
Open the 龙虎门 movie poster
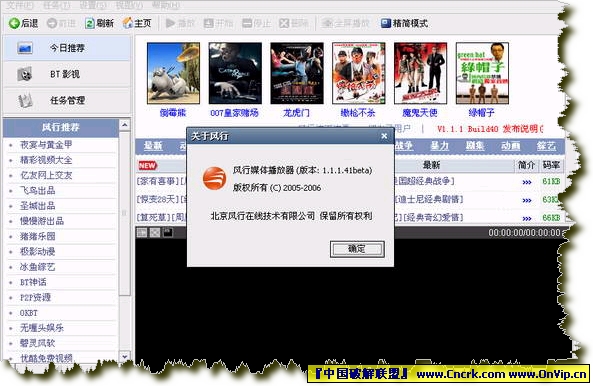point(297,73)
